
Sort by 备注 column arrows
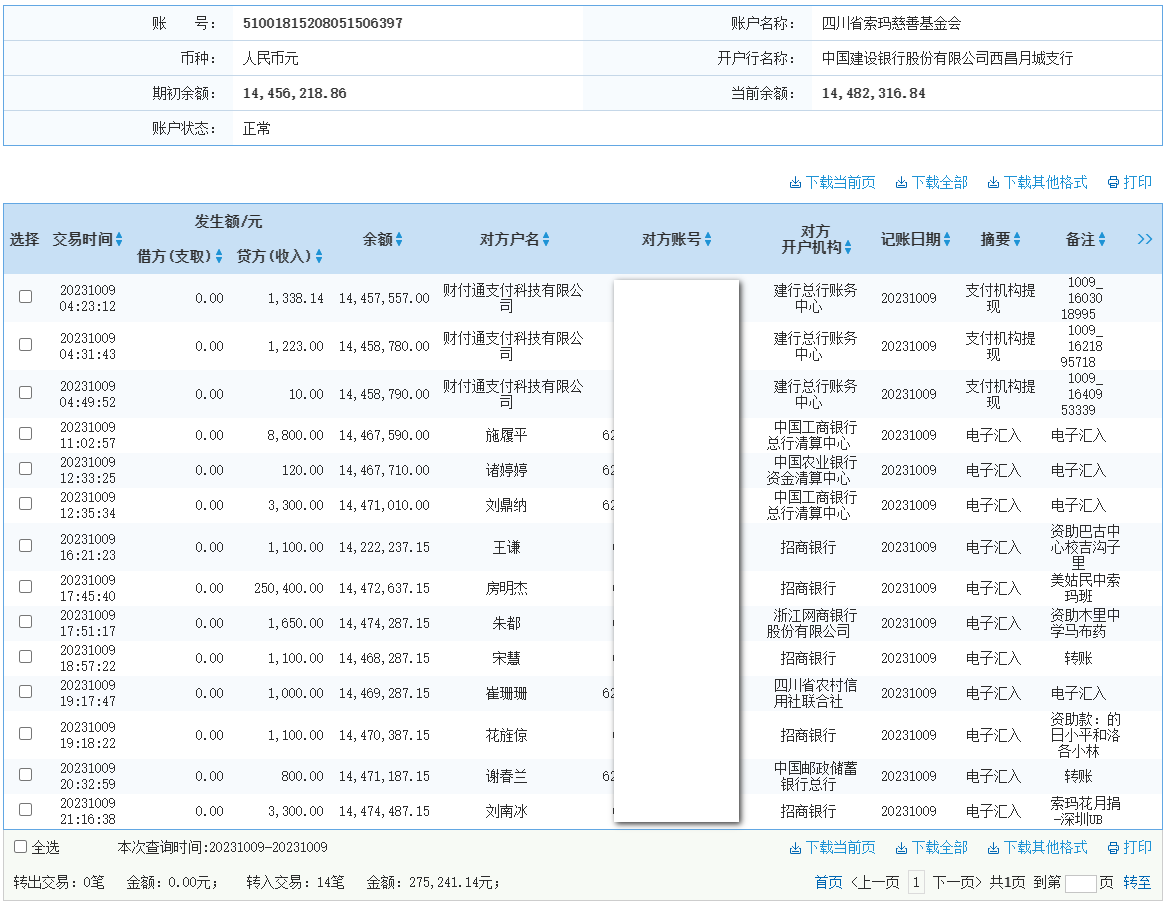1102,239
